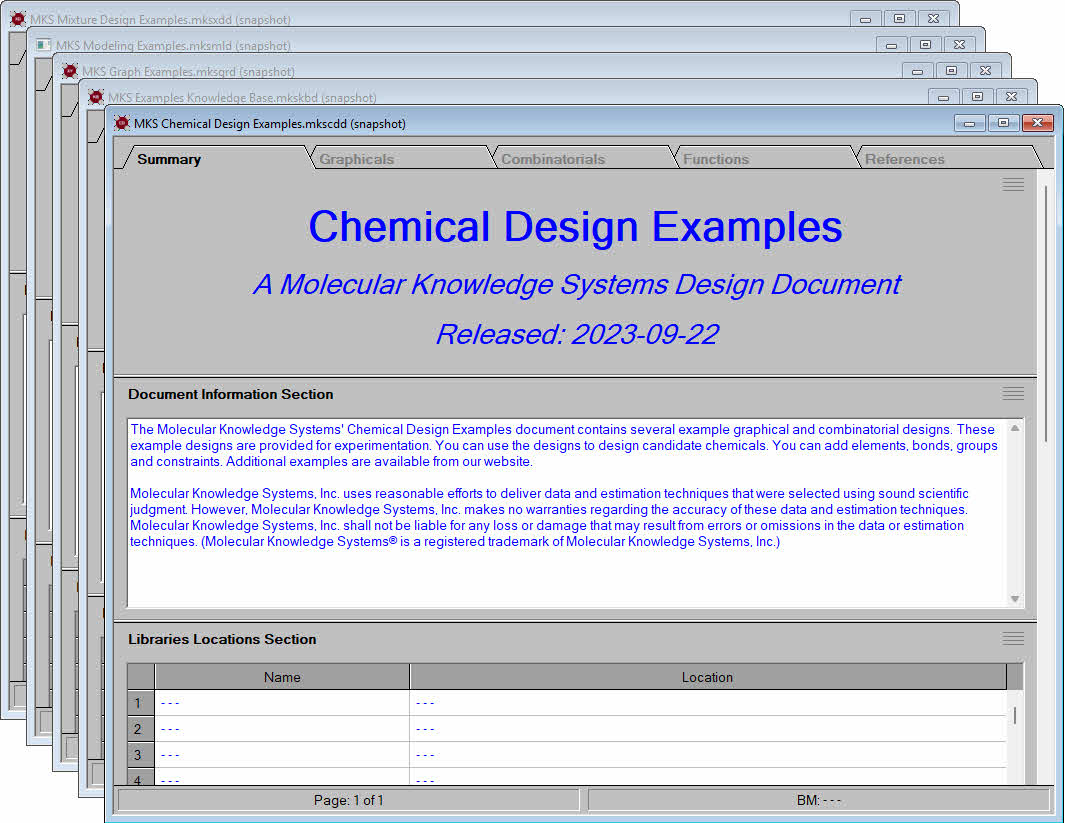Click the MKS Graph Examples window icon

click(70, 71)
